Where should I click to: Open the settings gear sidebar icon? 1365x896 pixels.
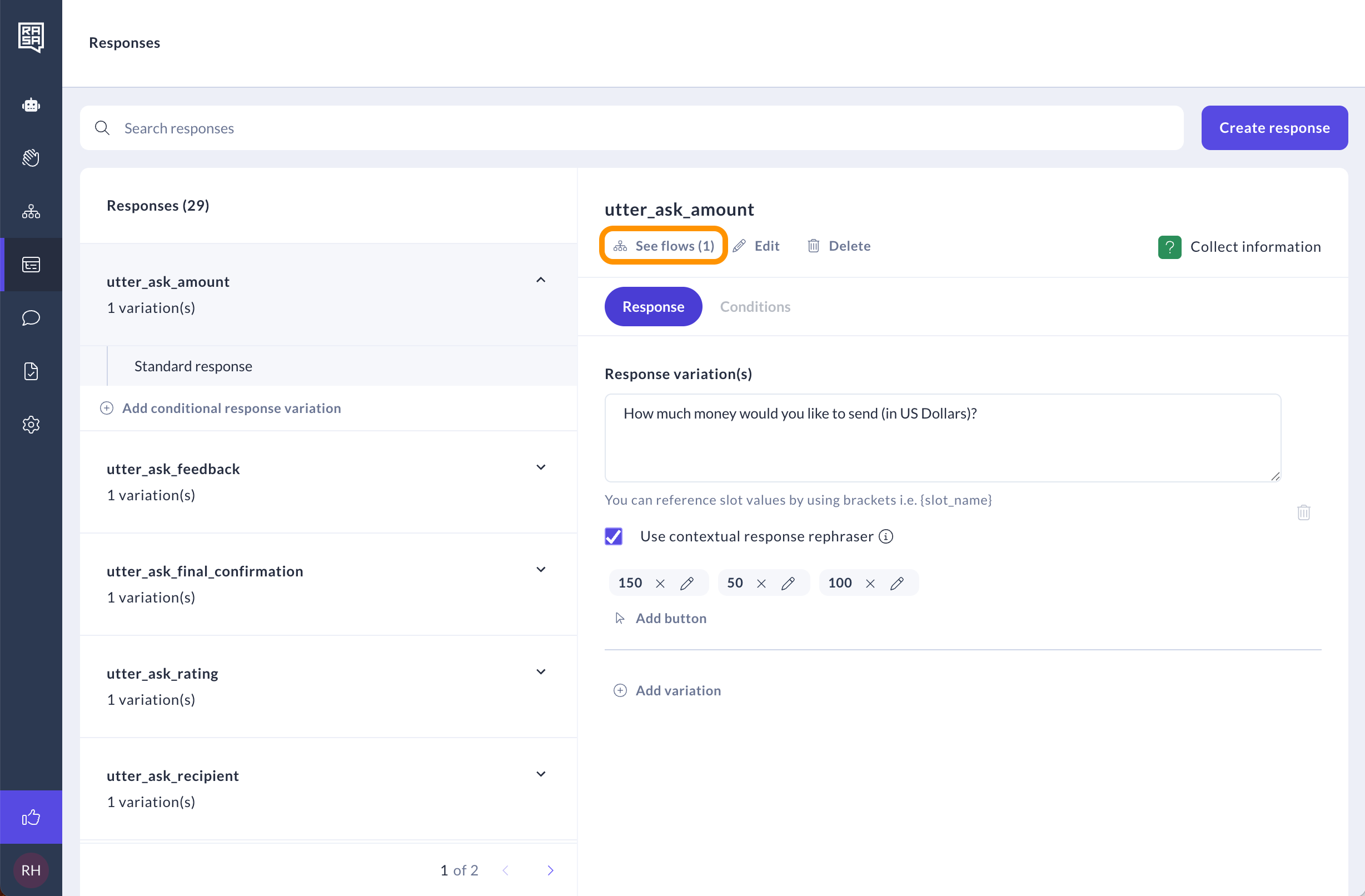31,425
